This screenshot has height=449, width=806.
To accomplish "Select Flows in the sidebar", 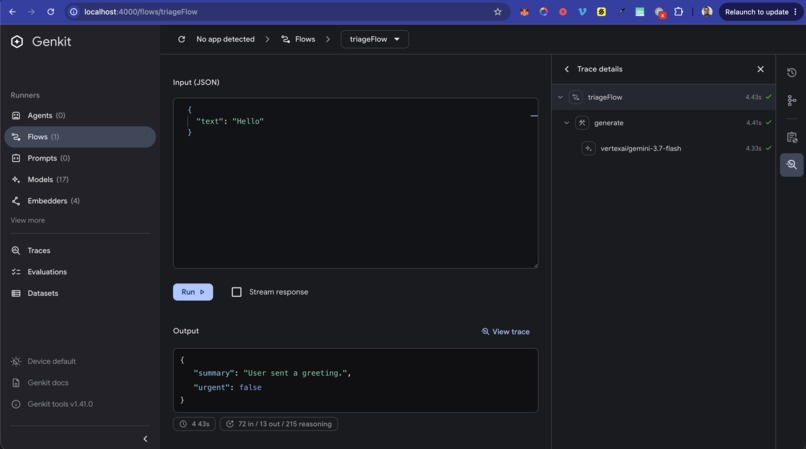I will point(80,137).
